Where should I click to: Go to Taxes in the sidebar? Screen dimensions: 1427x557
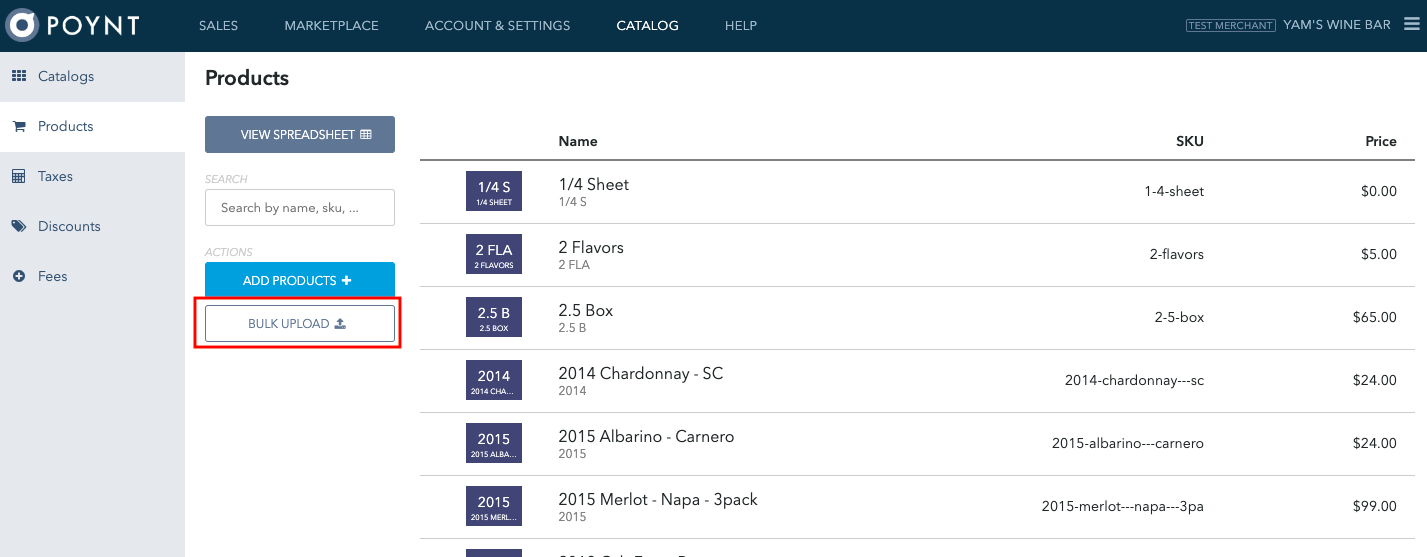(x=92, y=176)
